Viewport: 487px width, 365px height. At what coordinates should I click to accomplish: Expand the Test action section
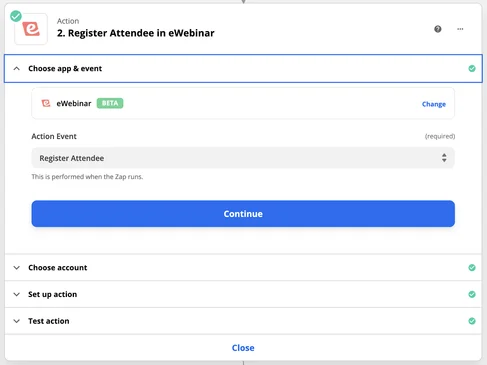(16, 321)
